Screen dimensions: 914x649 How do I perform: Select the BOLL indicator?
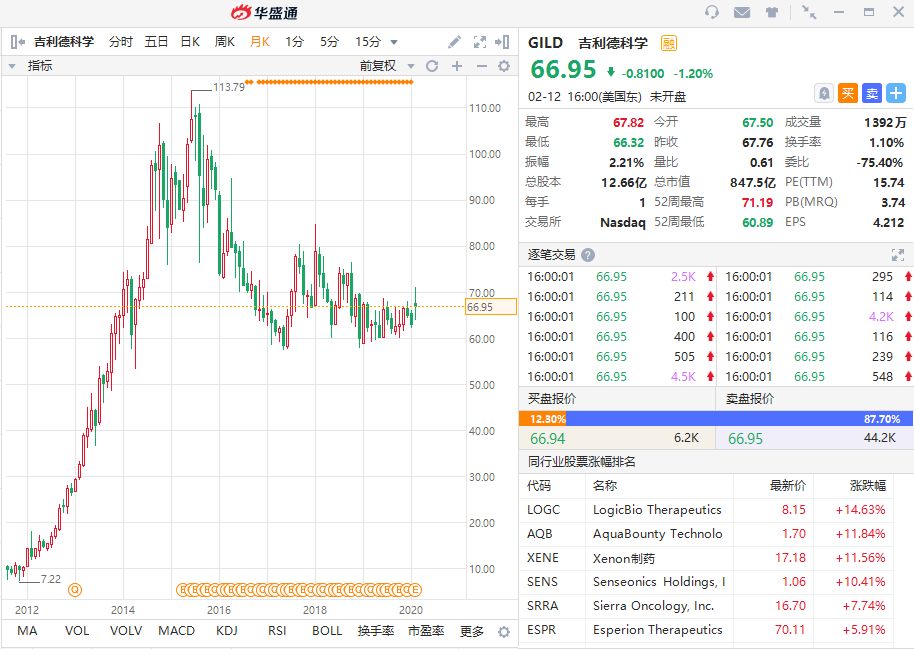[x=327, y=631]
